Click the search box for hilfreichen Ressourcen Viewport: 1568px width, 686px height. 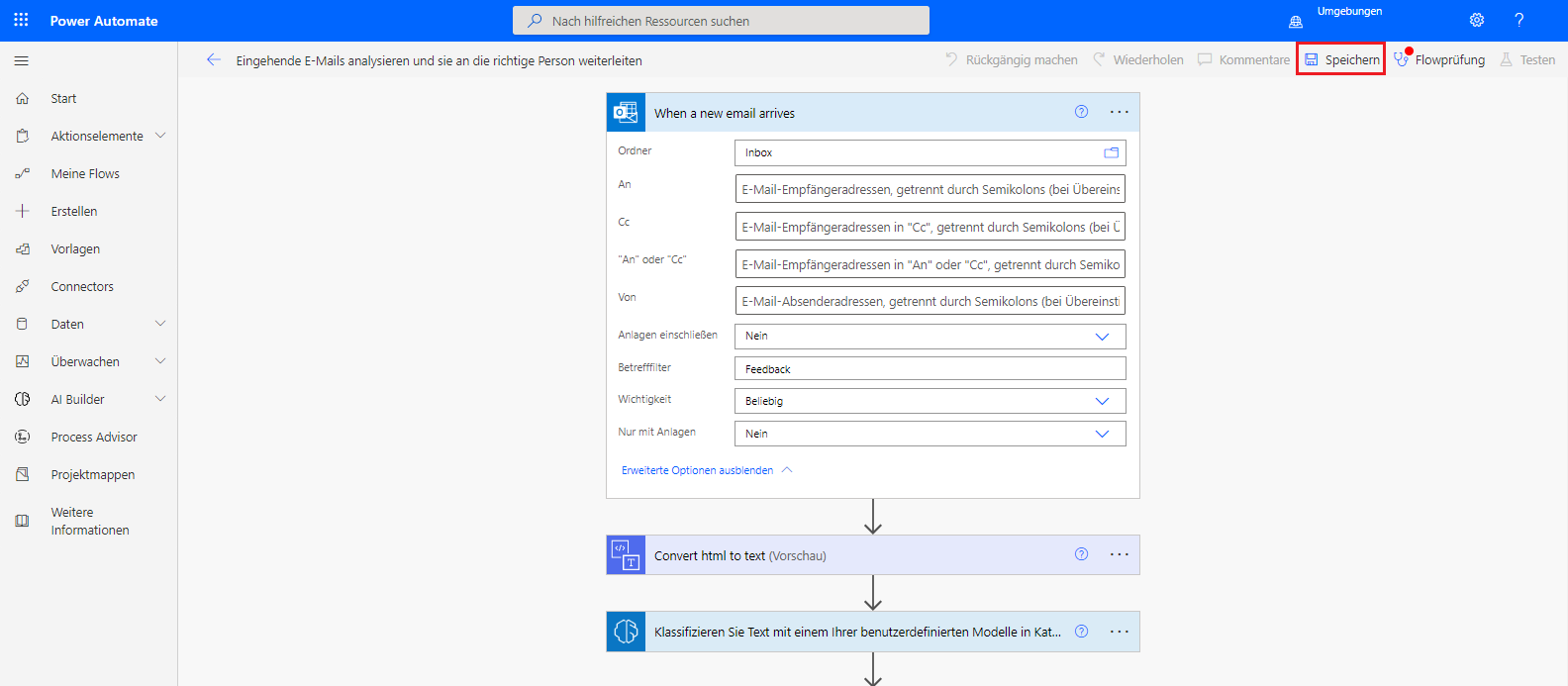[x=721, y=21]
